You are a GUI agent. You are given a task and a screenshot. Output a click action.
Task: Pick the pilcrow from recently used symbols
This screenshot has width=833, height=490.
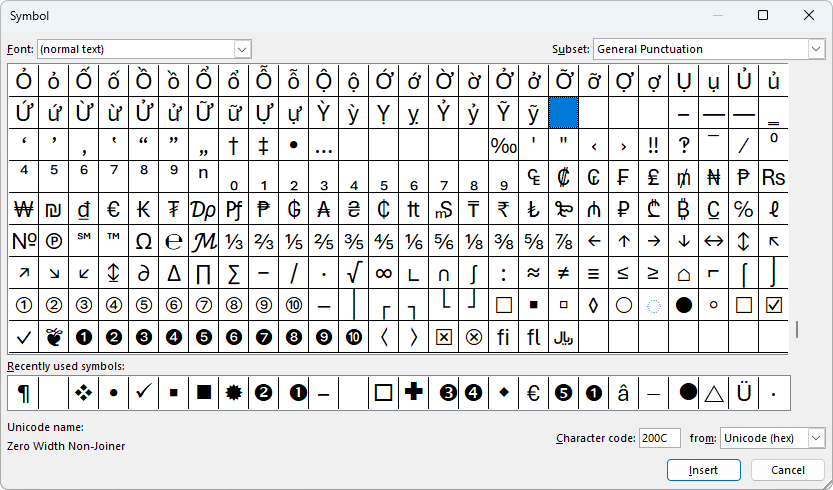[x=23, y=393]
